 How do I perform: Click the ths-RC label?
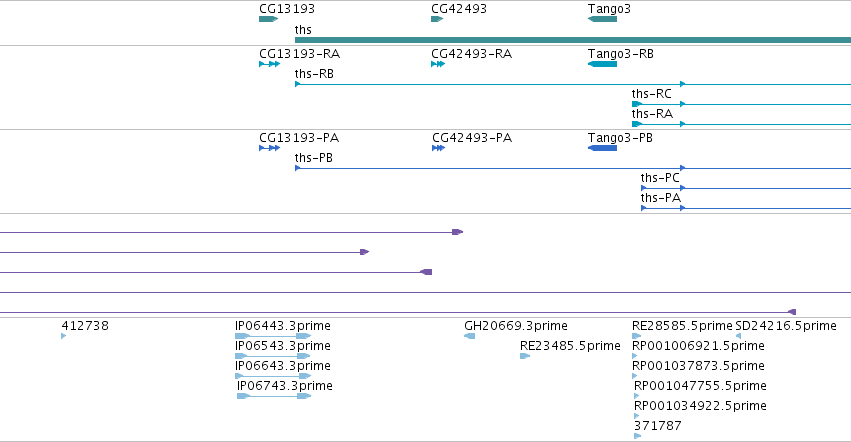tap(652, 94)
